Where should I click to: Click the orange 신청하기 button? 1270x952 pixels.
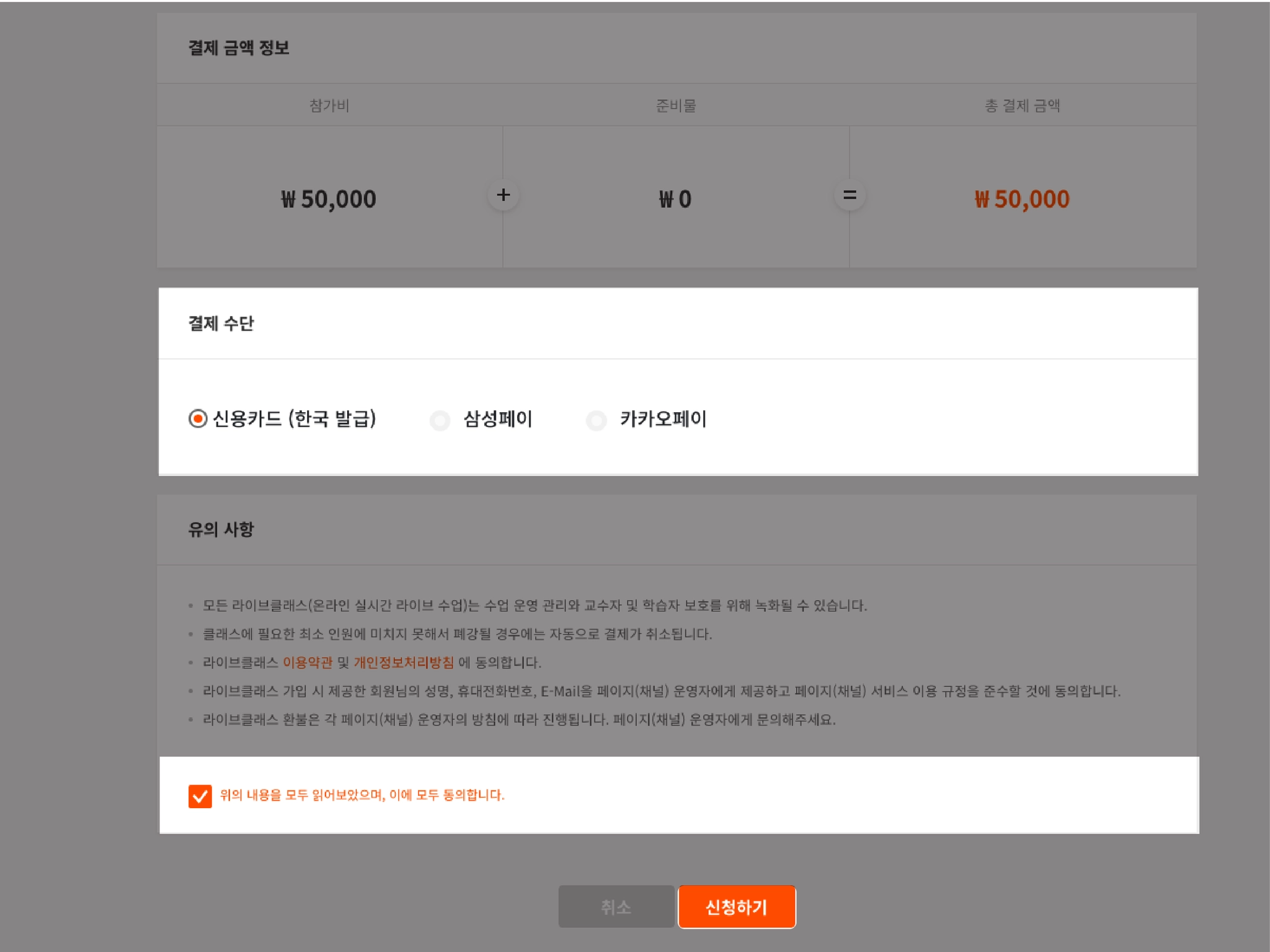tap(736, 907)
